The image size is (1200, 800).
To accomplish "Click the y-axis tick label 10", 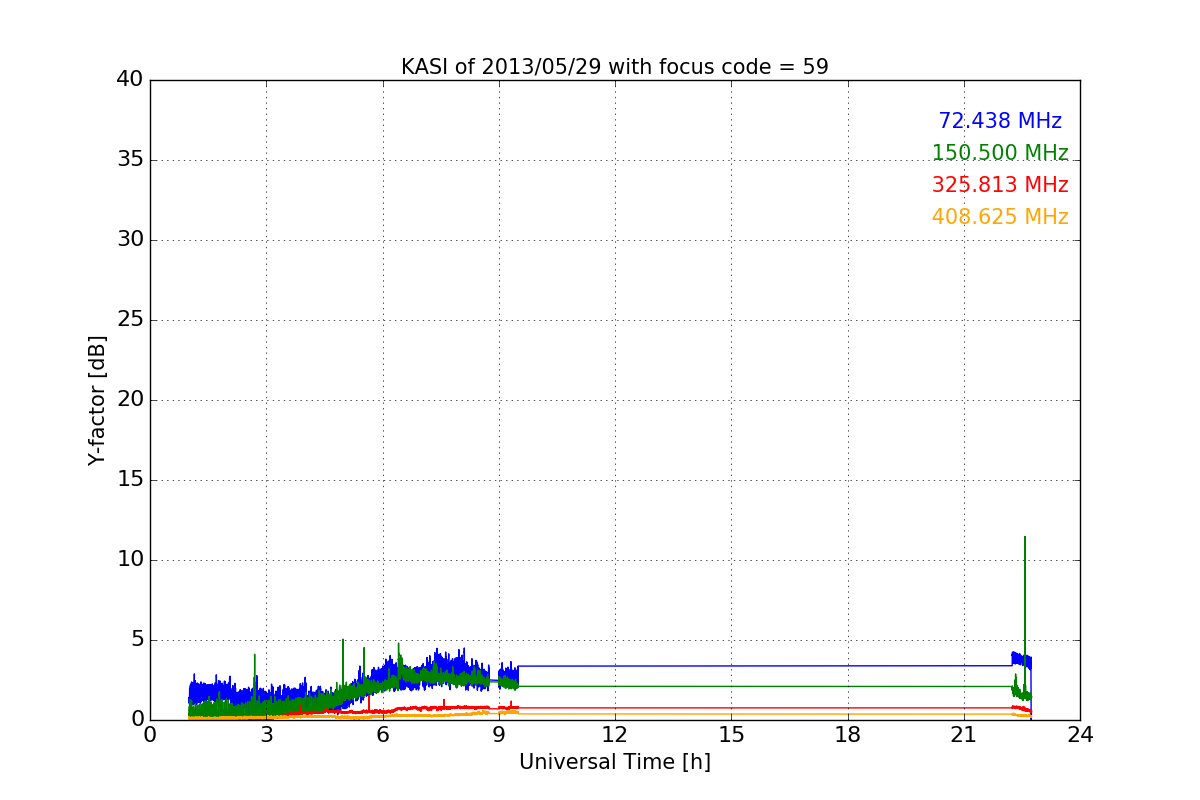I will 129,560.
